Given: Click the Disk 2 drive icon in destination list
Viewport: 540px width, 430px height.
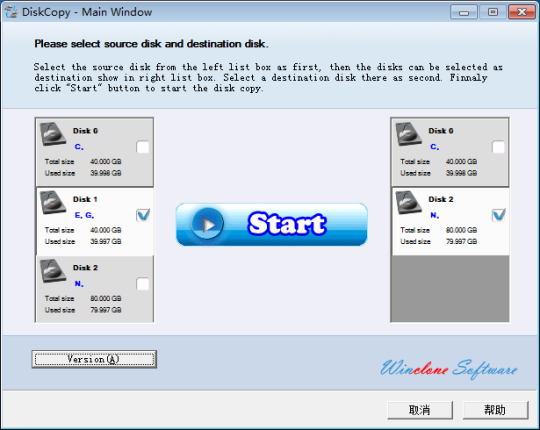Looking at the screenshot, I should coord(408,203).
